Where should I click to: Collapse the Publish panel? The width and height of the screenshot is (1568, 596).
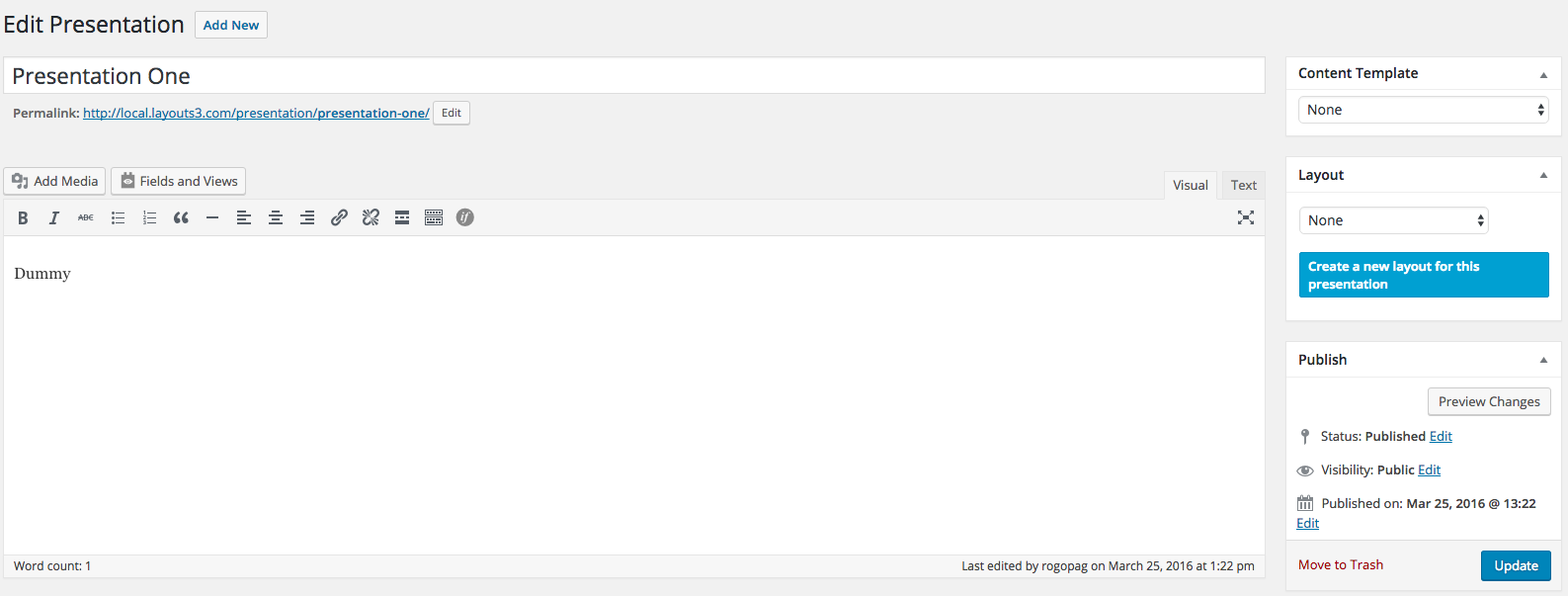(x=1543, y=360)
